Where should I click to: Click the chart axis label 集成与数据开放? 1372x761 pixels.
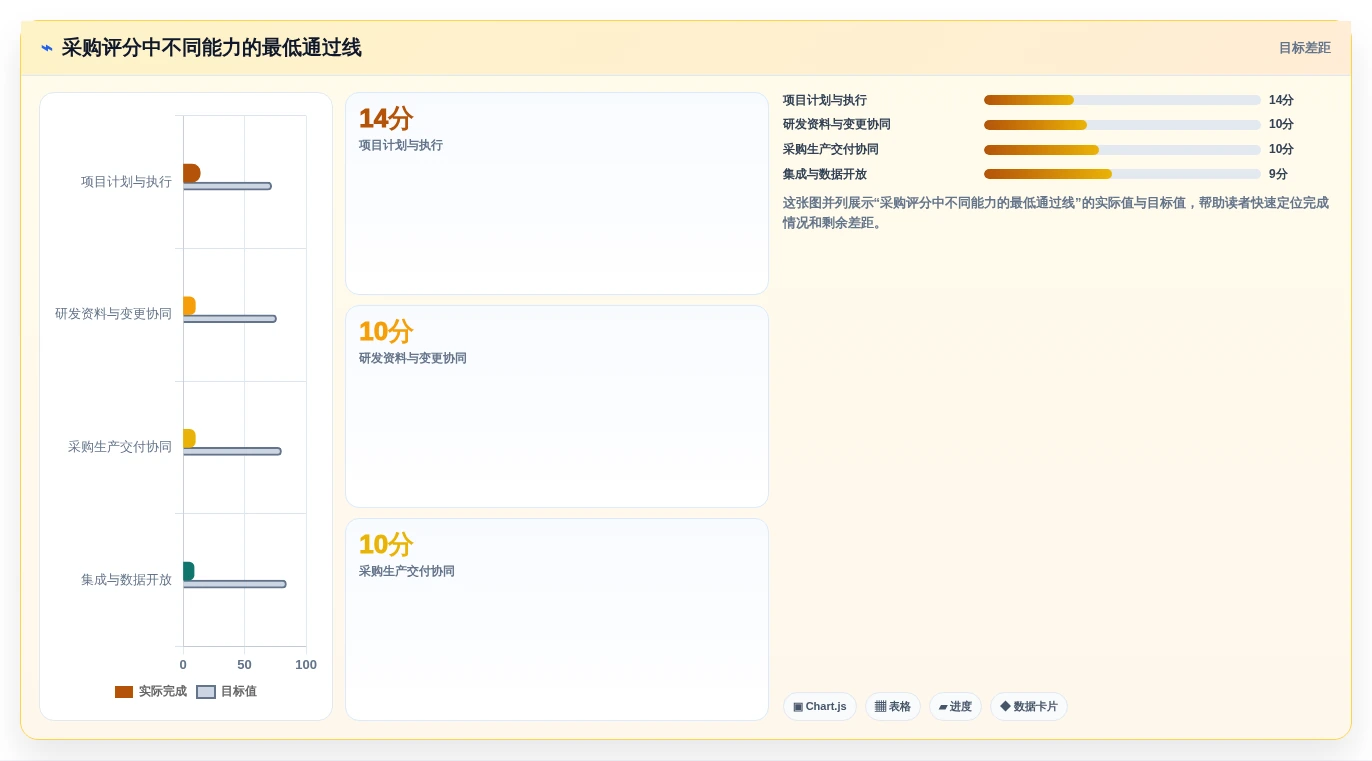click(126, 580)
